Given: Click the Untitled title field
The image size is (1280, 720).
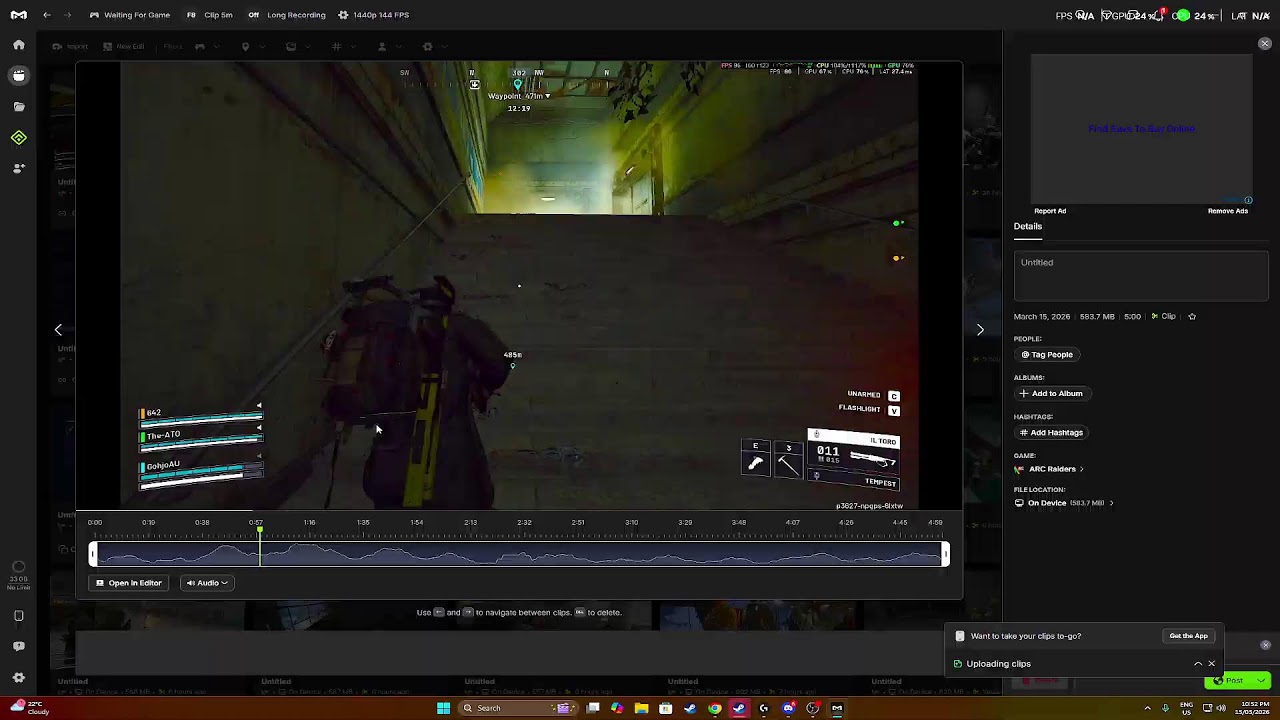Looking at the screenshot, I should (1141, 275).
